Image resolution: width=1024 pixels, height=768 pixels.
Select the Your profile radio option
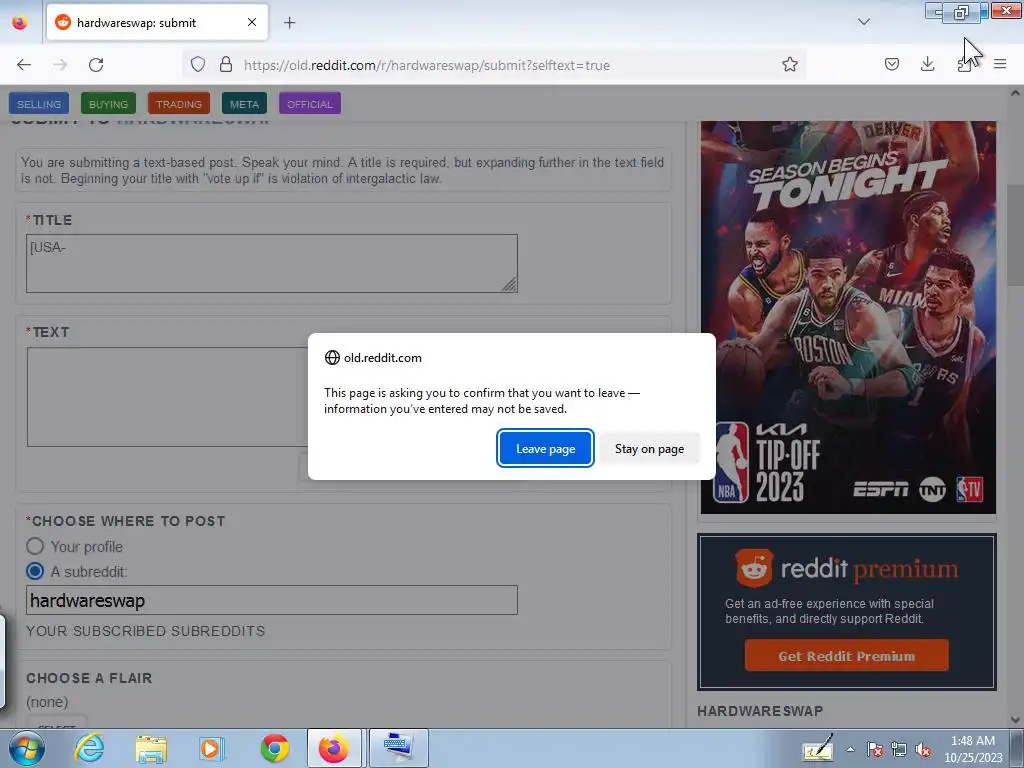click(x=35, y=547)
